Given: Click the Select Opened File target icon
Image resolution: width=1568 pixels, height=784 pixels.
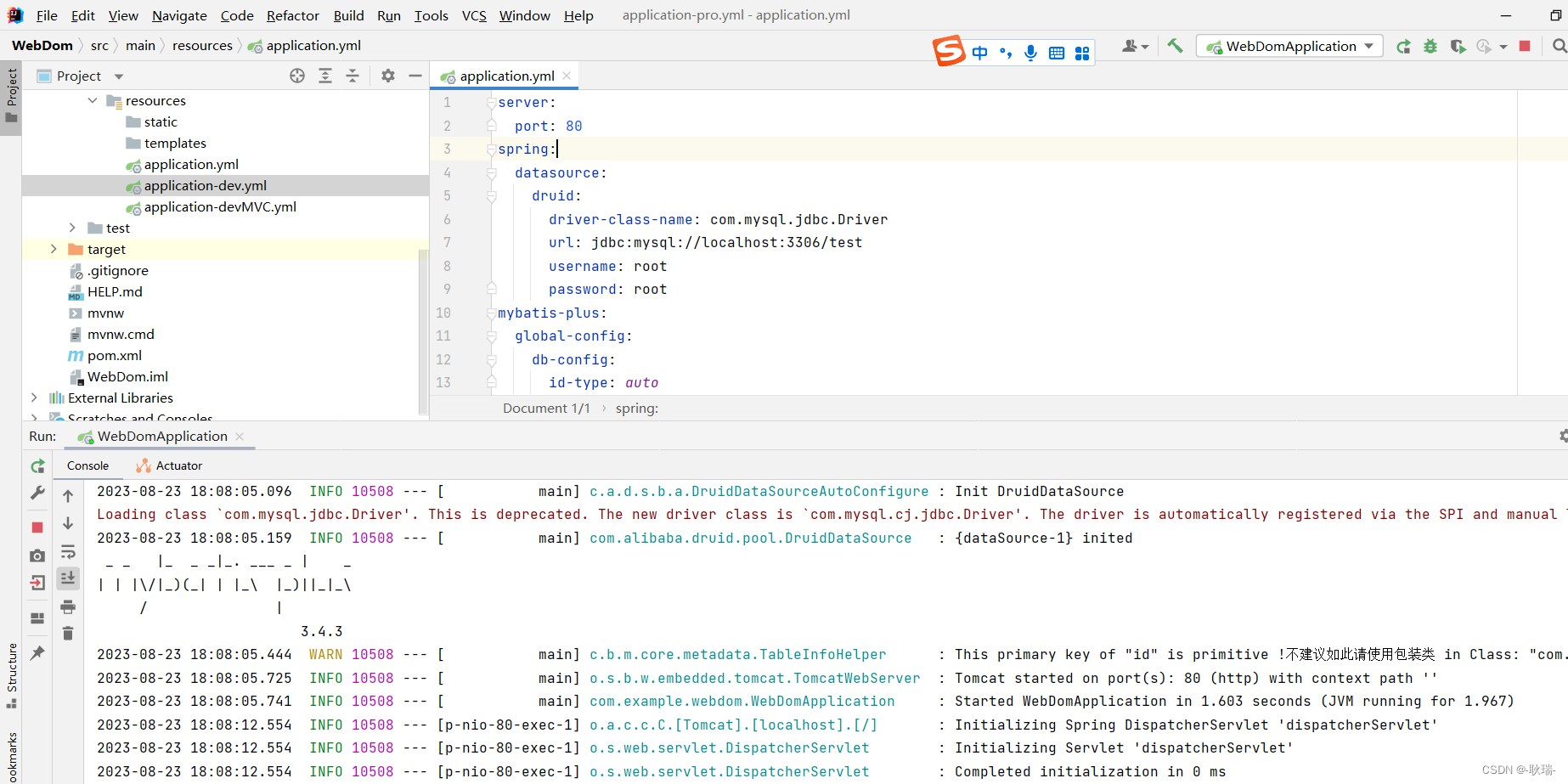Looking at the screenshot, I should point(297,76).
